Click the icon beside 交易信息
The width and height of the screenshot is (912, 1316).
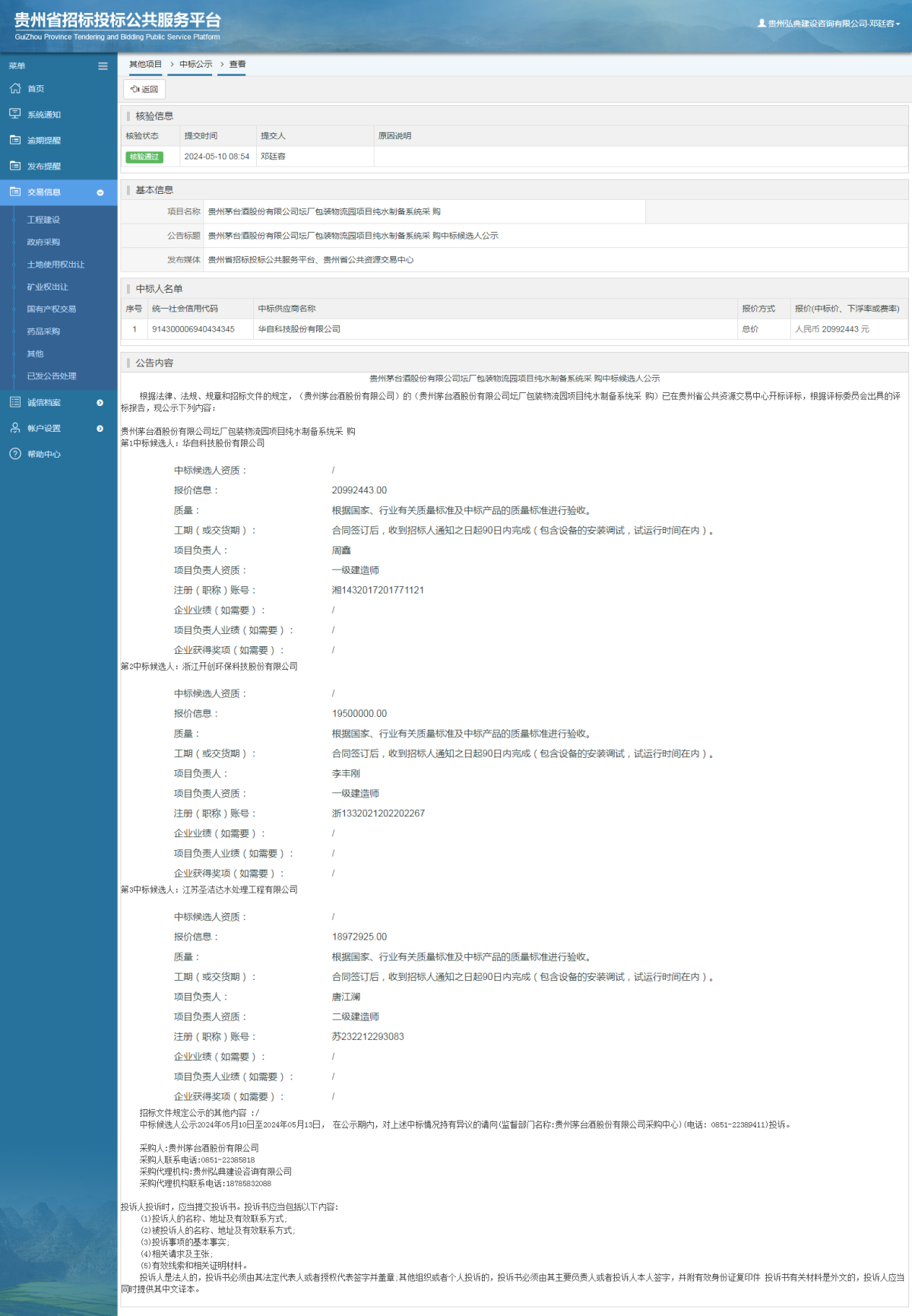coord(15,192)
